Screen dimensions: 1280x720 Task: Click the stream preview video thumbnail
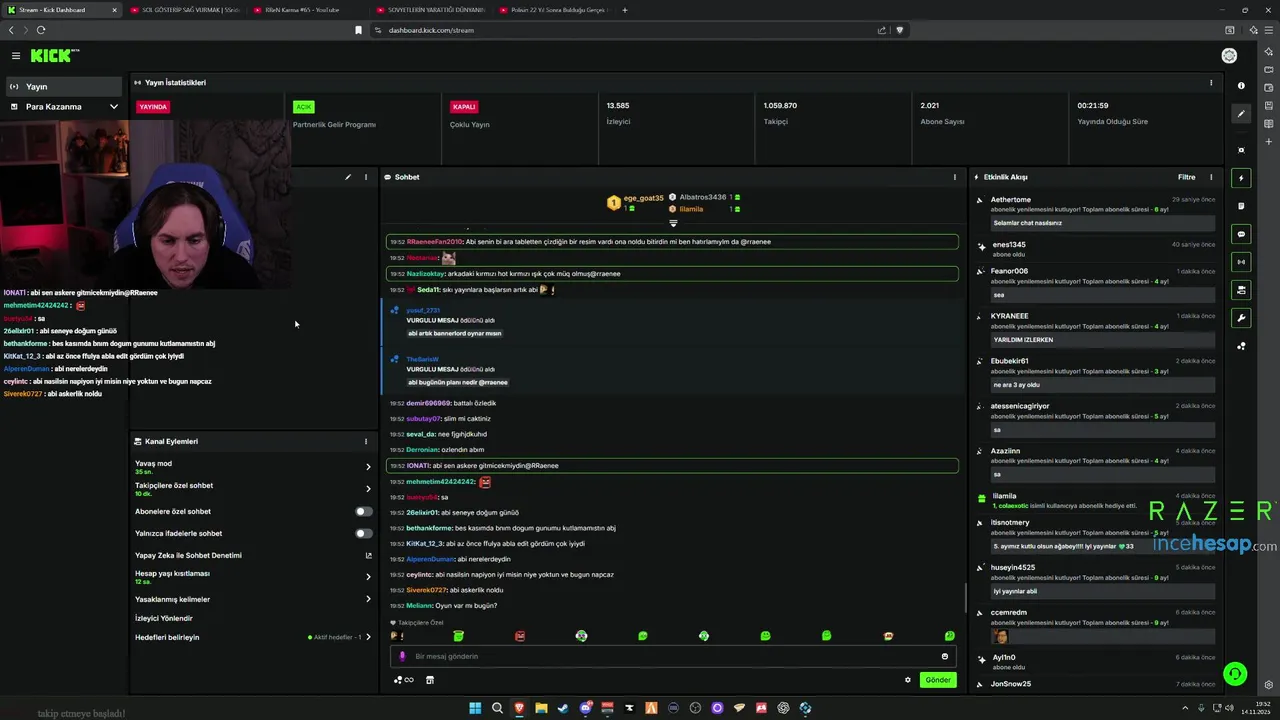pos(146,203)
